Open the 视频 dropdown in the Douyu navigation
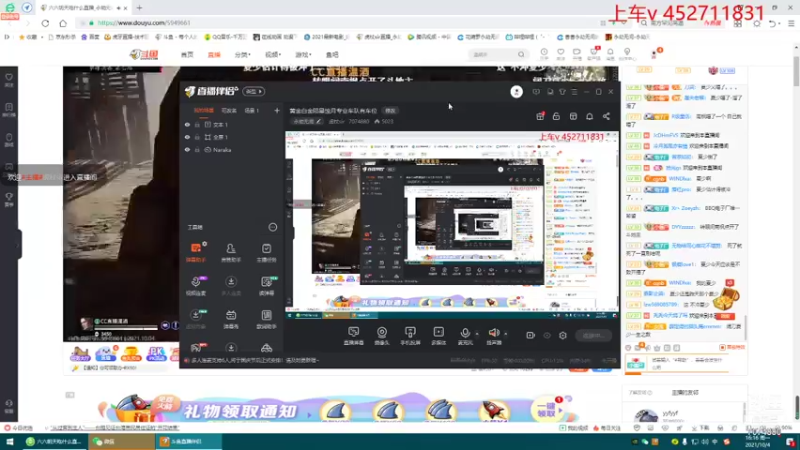The width and height of the screenshot is (800, 450). click(x=273, y=55)
